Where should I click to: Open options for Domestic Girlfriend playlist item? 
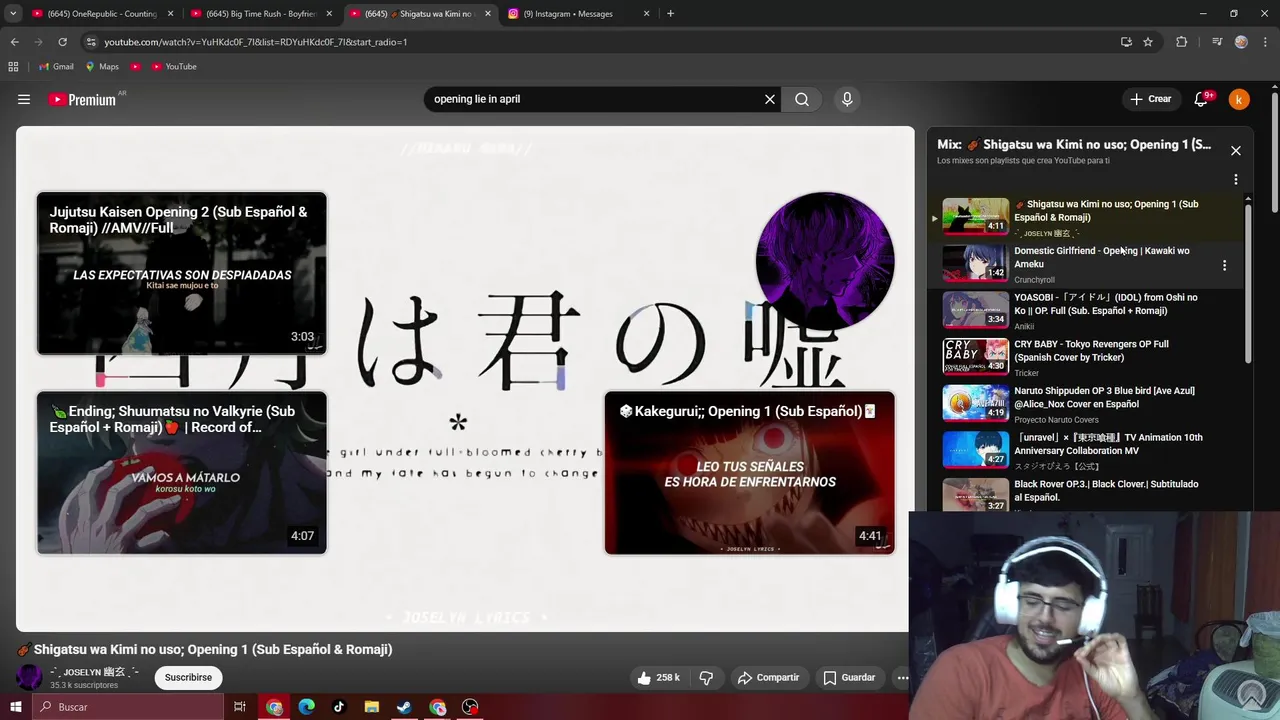[x=1224, y=265]
